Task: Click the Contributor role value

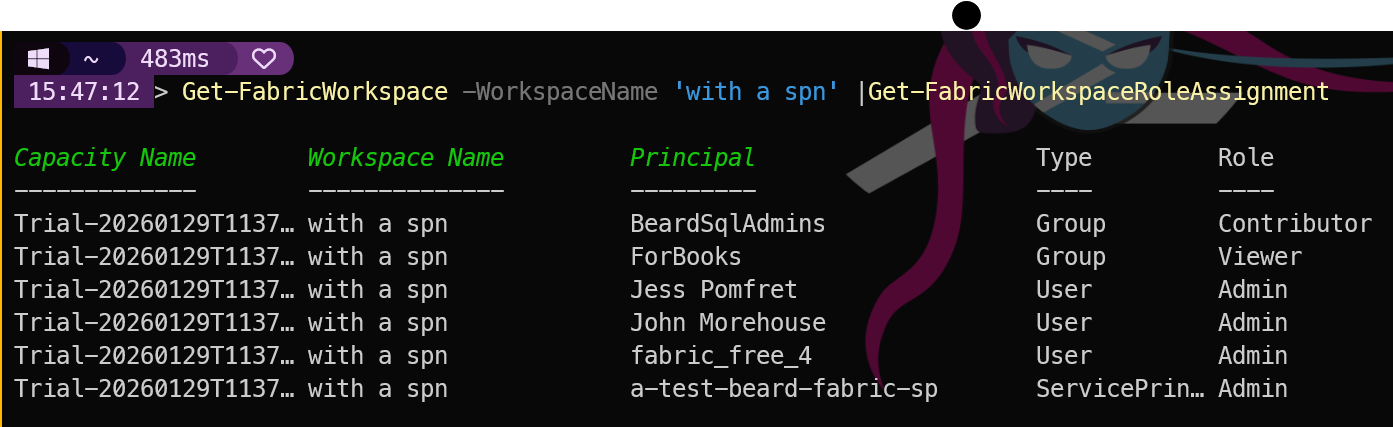Action: click(1295, 224)
